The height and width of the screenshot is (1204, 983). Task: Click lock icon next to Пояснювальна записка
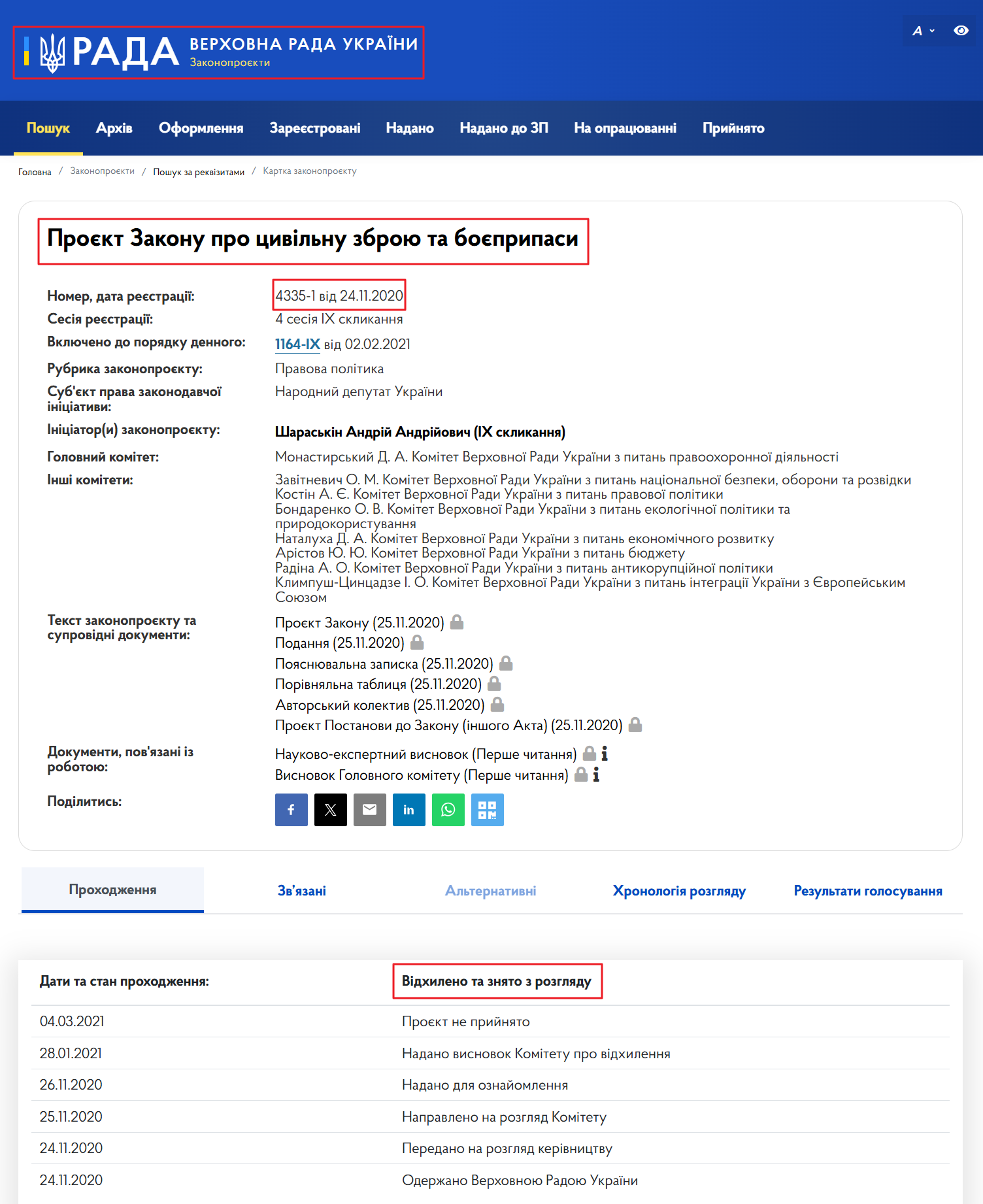click(x=506, y=663)
